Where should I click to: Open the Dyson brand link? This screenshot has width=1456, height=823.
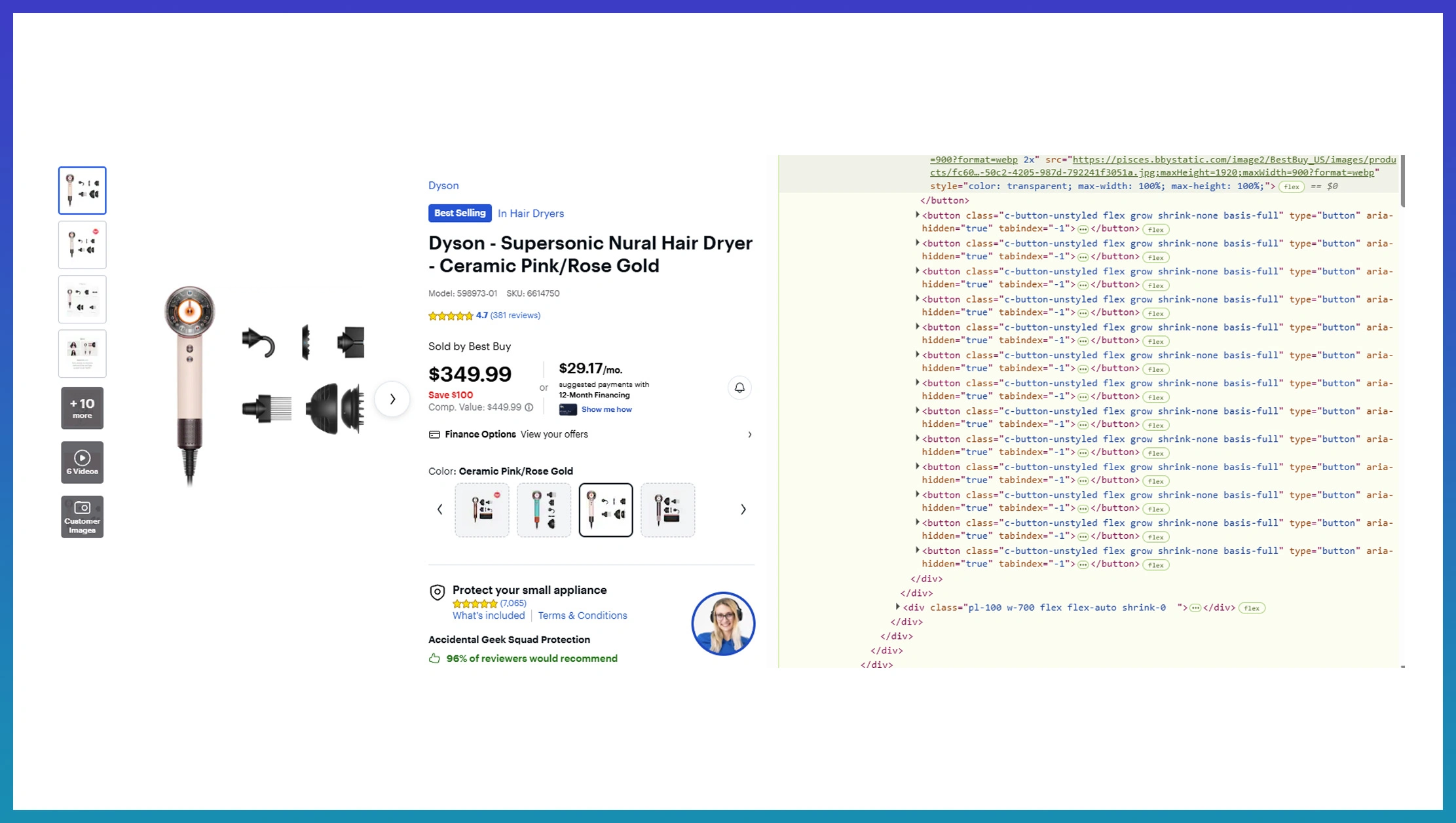[x=443, y=185]
